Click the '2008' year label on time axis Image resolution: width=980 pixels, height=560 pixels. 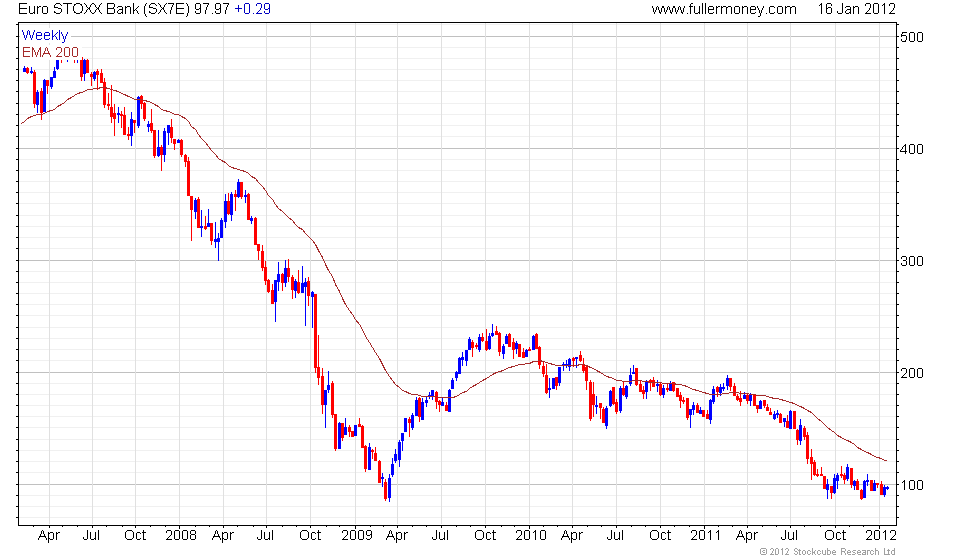(181, 536)
